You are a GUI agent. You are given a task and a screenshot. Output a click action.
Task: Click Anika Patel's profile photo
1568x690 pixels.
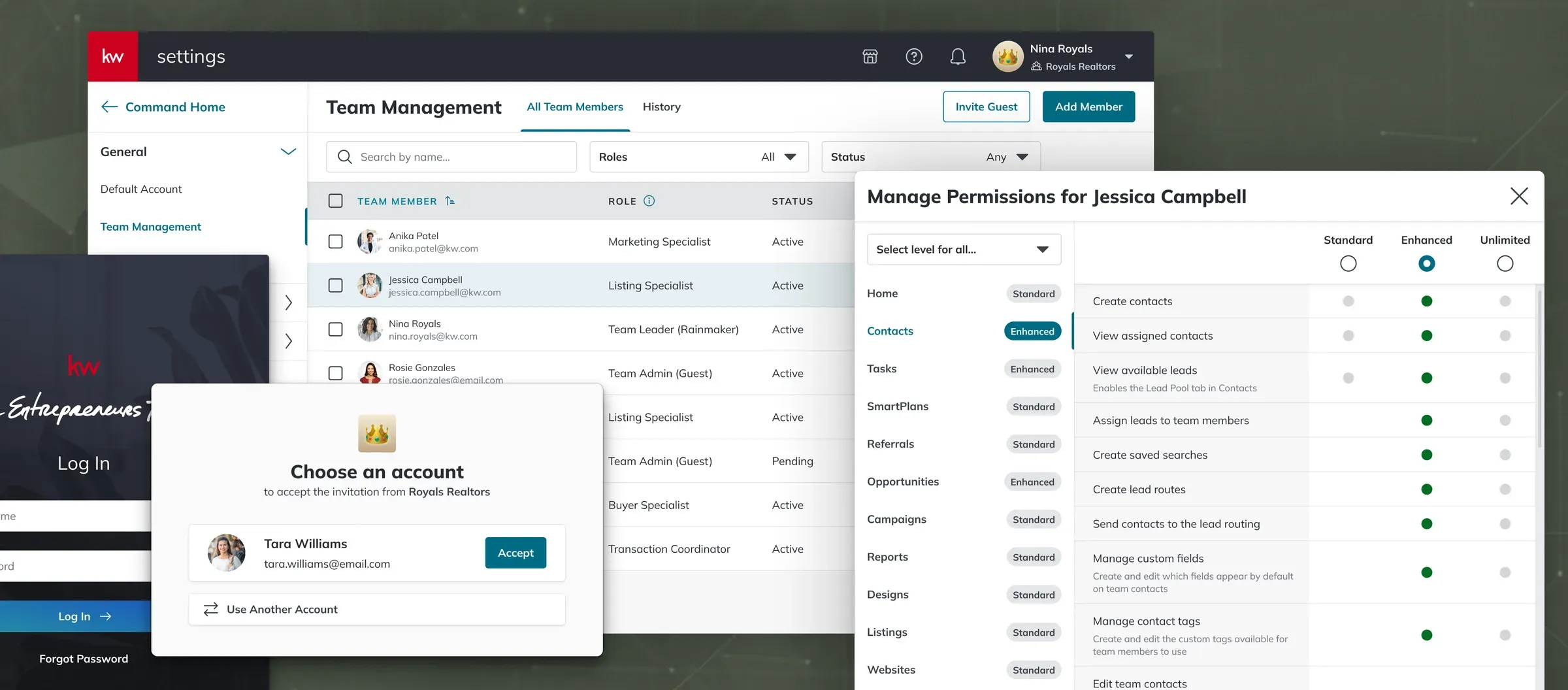(x=370, y=241)
